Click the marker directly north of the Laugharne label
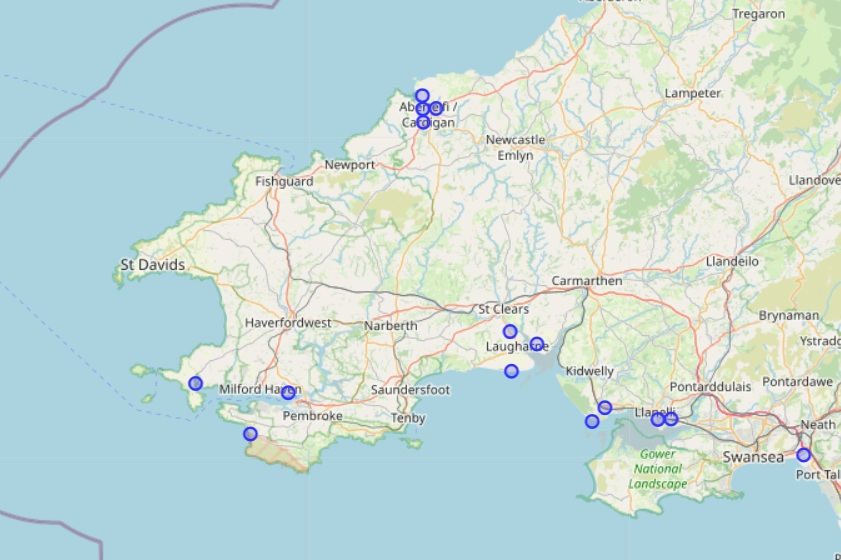841x560 pixels. [510, 331]
